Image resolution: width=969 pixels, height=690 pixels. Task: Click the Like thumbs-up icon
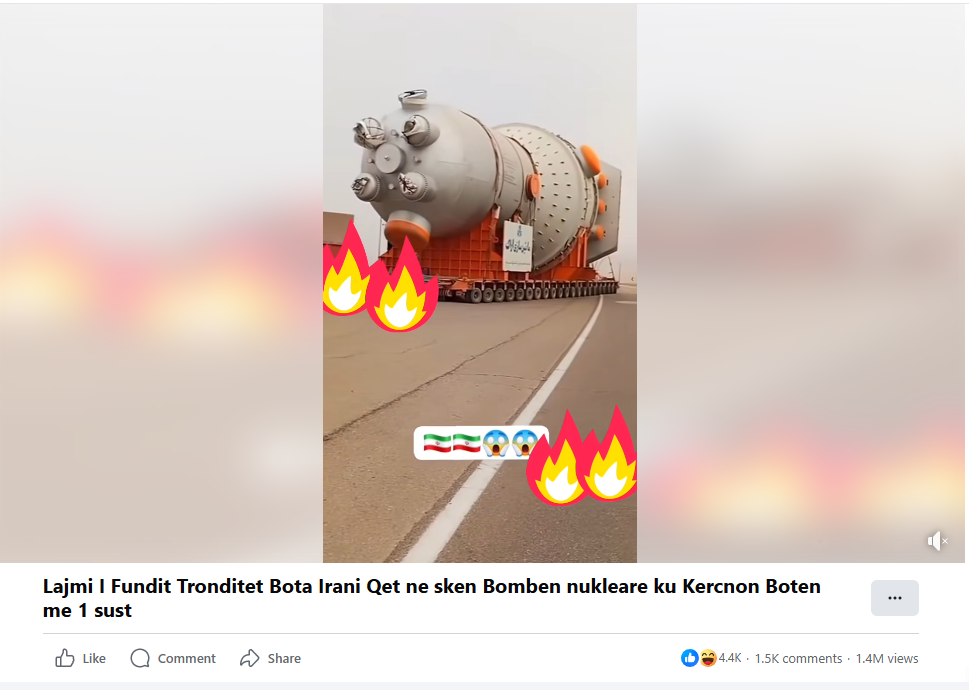pyautogui.click(x=65, y=658)
